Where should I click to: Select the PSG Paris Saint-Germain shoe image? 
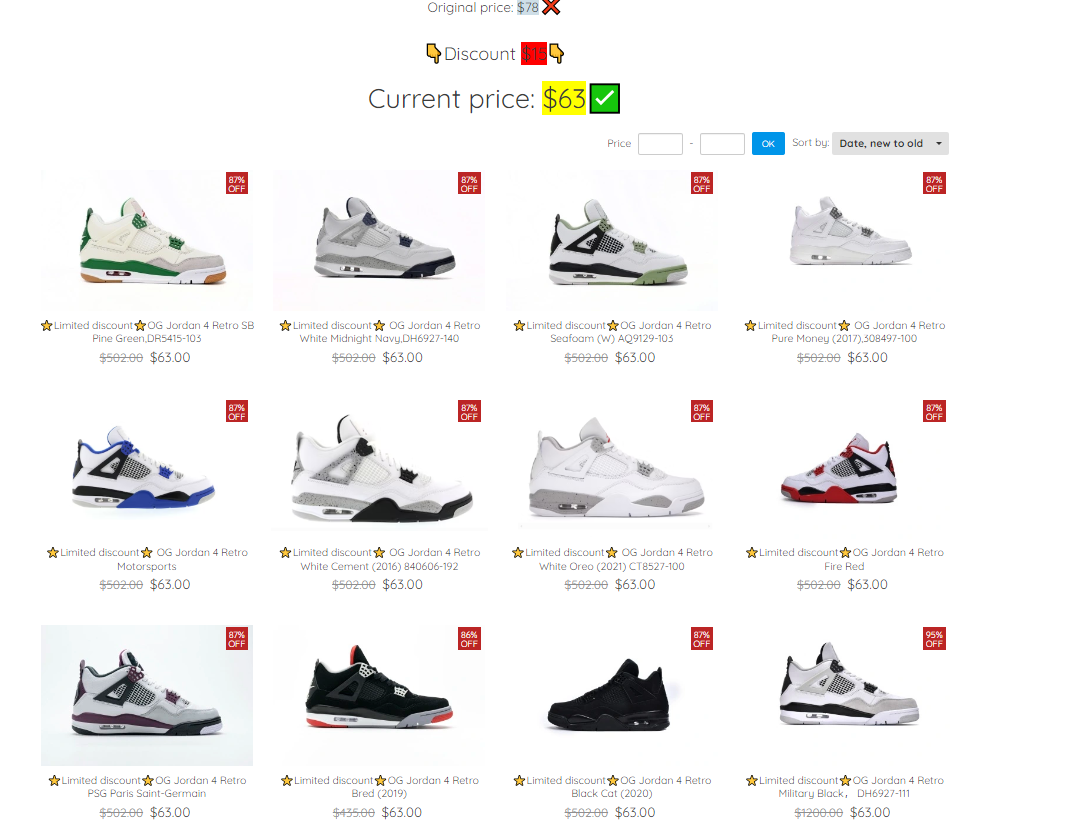point(147,695)
